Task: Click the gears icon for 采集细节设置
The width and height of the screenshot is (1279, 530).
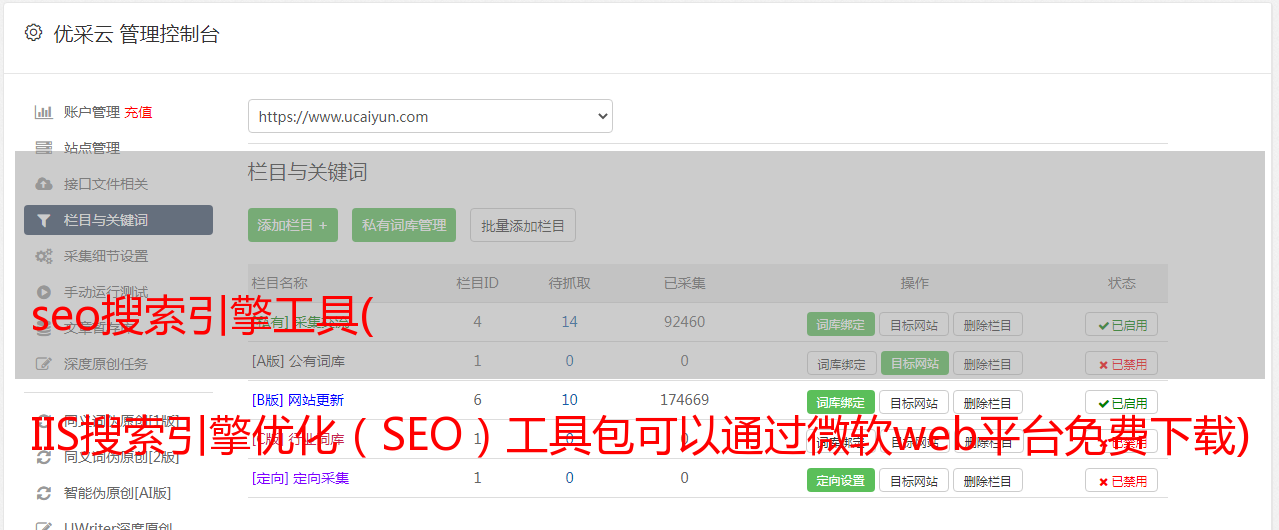Action: (x=44, y=256)
